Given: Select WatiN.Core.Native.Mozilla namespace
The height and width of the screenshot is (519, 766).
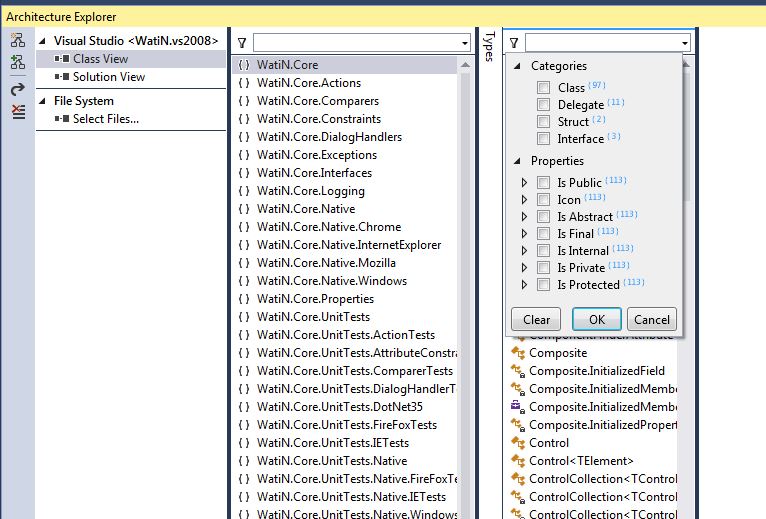Looking at the screenshot, I should tap(345, 263).
